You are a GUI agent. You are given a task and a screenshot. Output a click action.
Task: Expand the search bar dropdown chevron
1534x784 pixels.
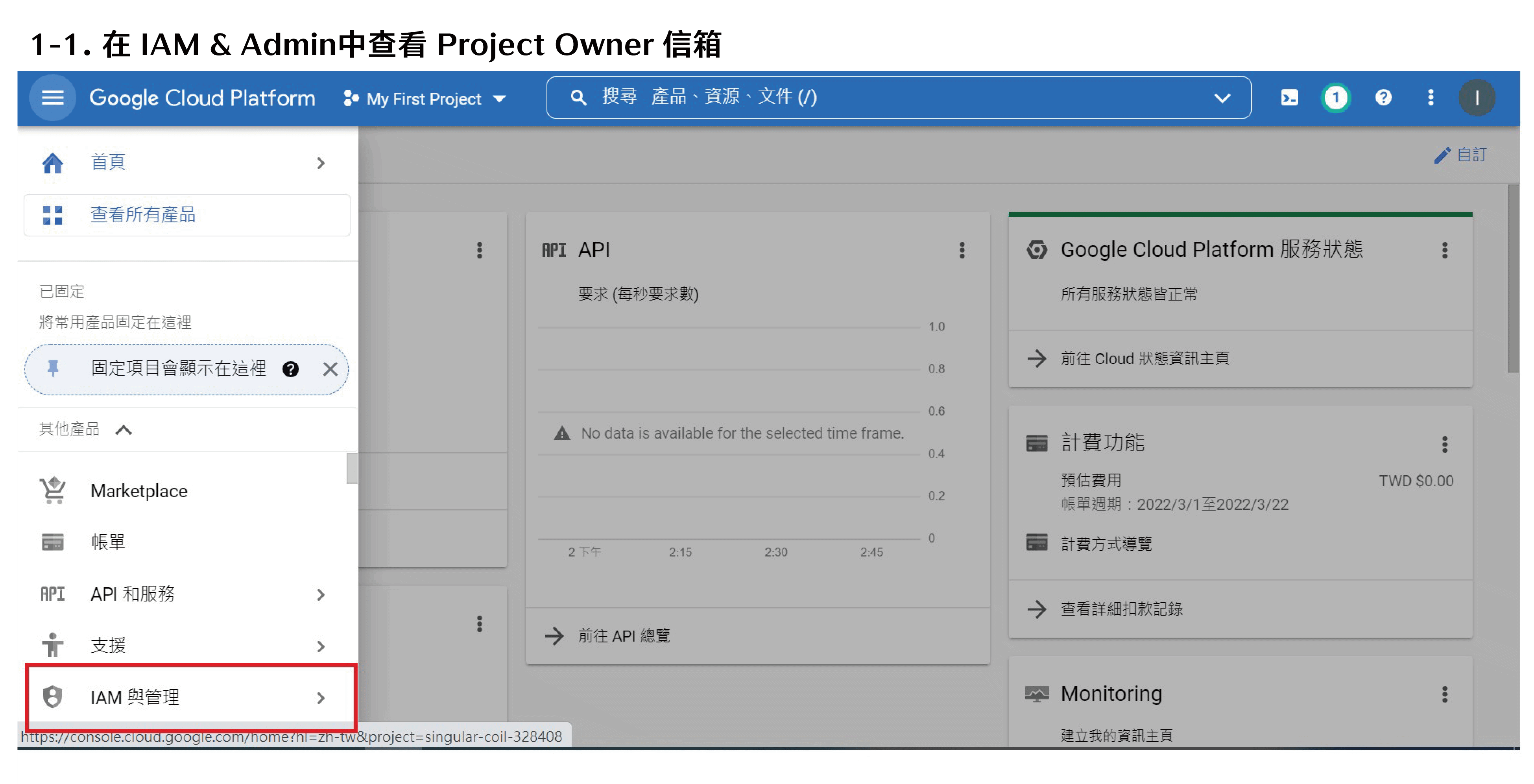(x=1222, y=98)
